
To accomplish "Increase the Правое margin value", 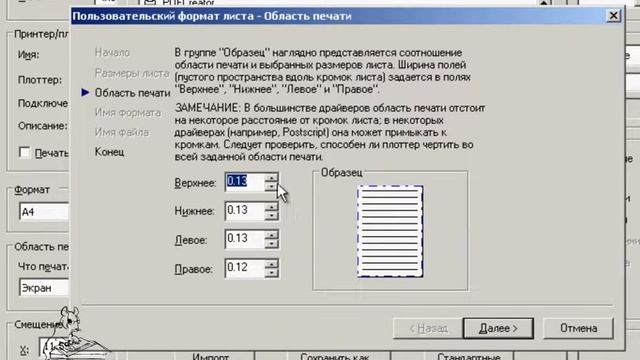I will click(271, 264).
